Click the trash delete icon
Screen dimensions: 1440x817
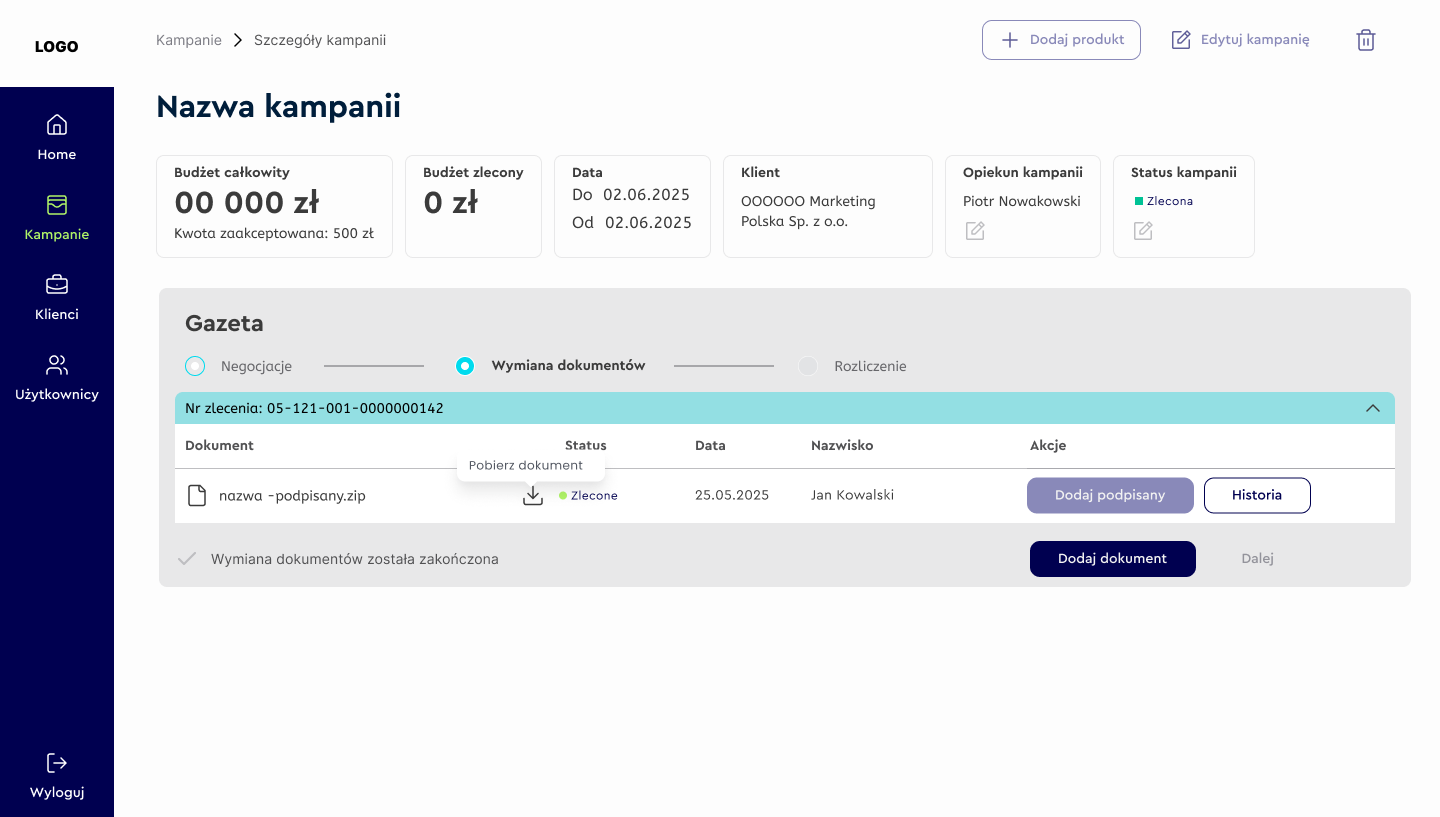tap(1366, 40)
